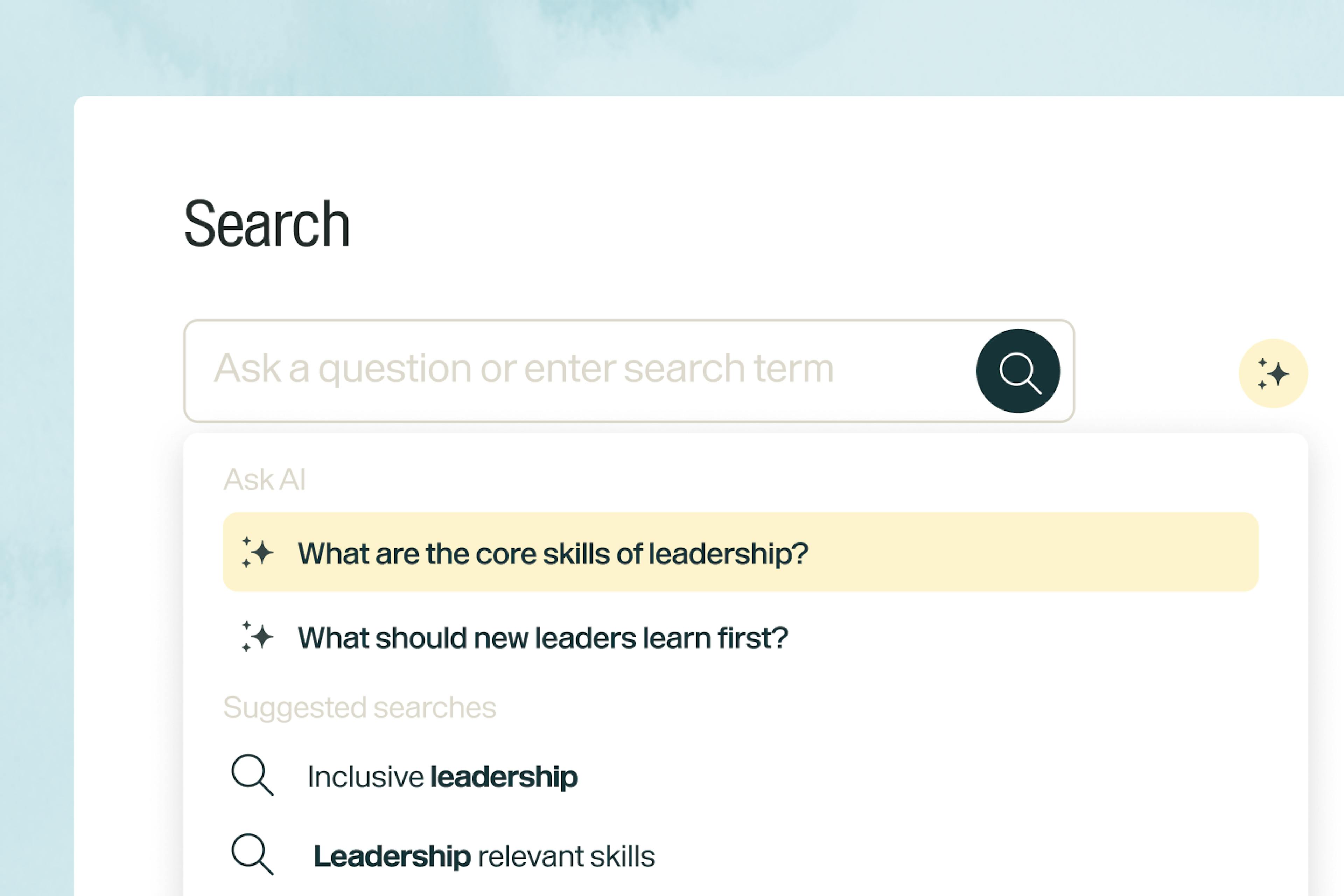The image size is (1344, 896).
Task: Click empty space right of new leaders question
Action: (x=1029, y=638)
